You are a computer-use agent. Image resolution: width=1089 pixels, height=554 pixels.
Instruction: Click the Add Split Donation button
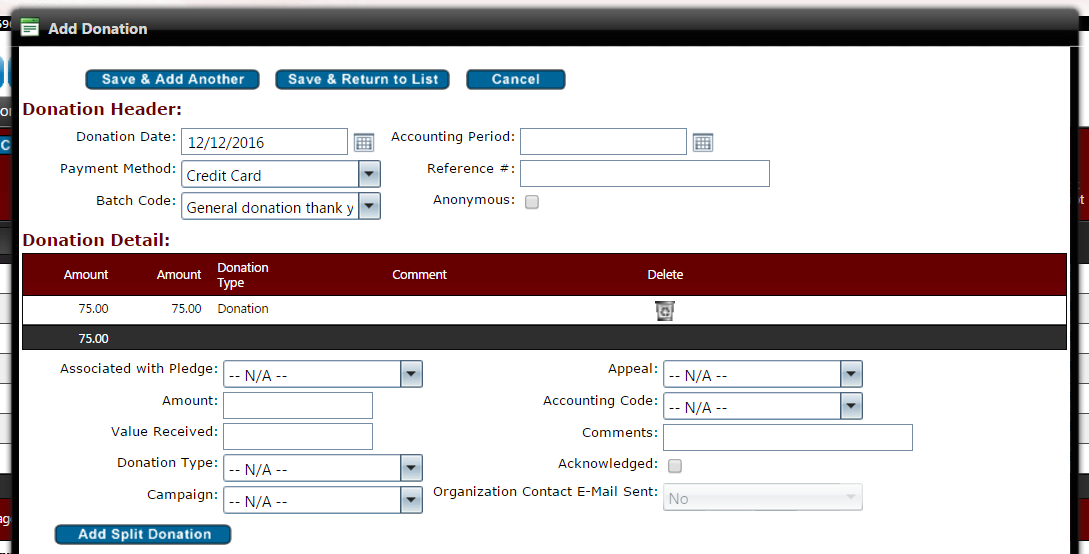coord(144,534)
